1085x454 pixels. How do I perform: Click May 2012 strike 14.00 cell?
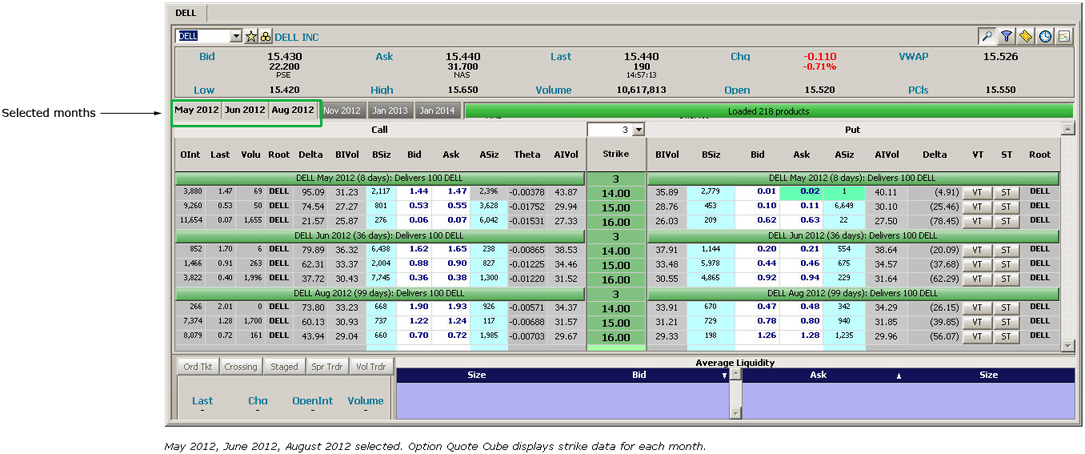click(615, 192)
